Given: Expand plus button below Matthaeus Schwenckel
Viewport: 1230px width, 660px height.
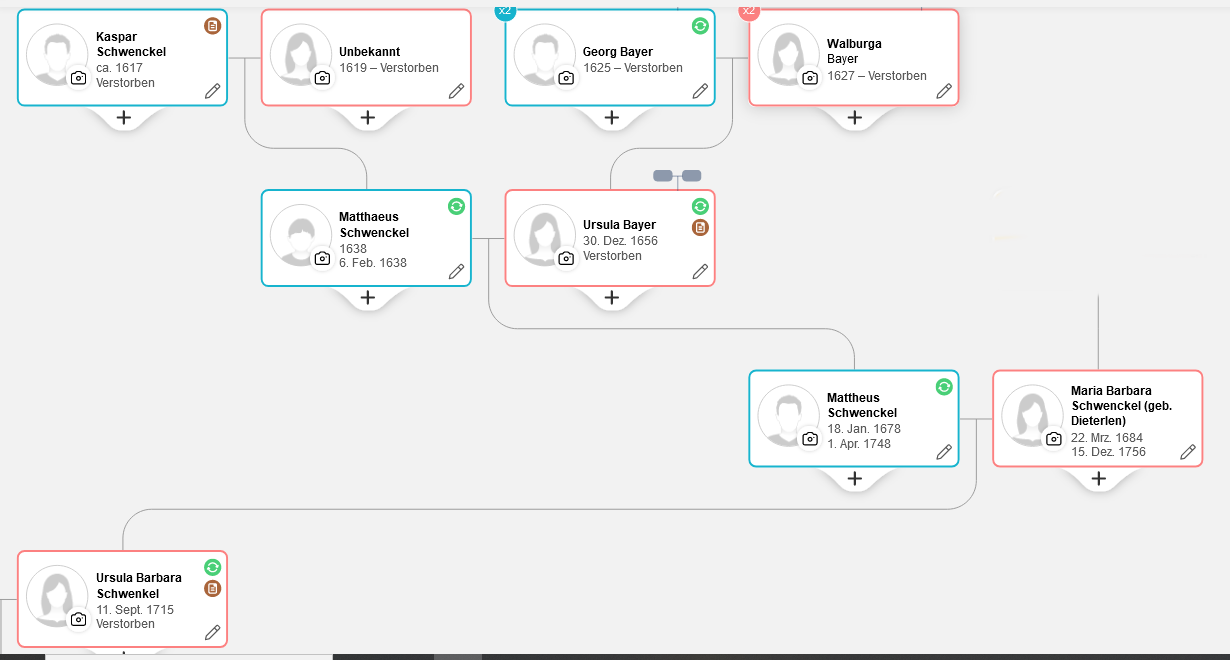Looking at the screenshot, I should [x=367, y=298].
